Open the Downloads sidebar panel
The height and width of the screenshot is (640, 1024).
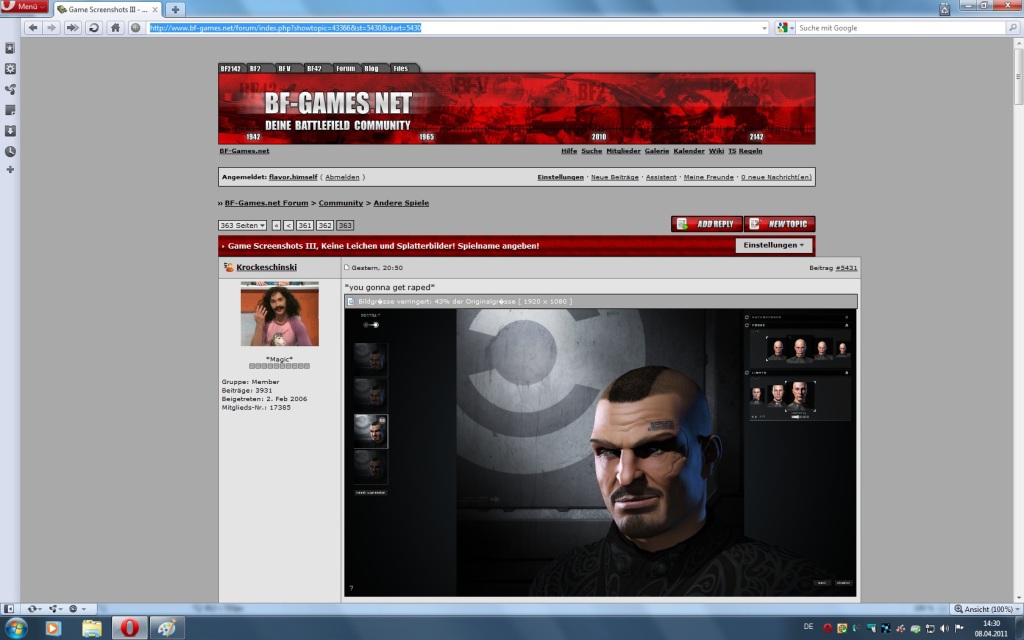tap(10, 131)
